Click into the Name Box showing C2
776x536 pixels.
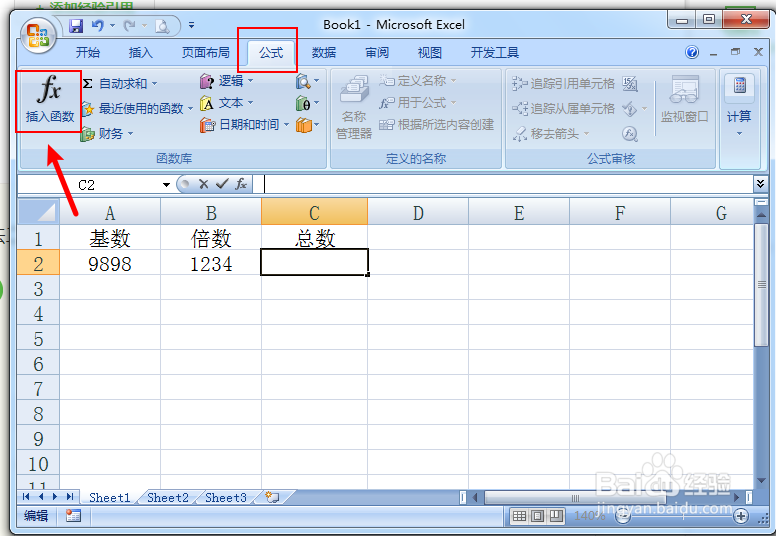(x=89, y=185)
